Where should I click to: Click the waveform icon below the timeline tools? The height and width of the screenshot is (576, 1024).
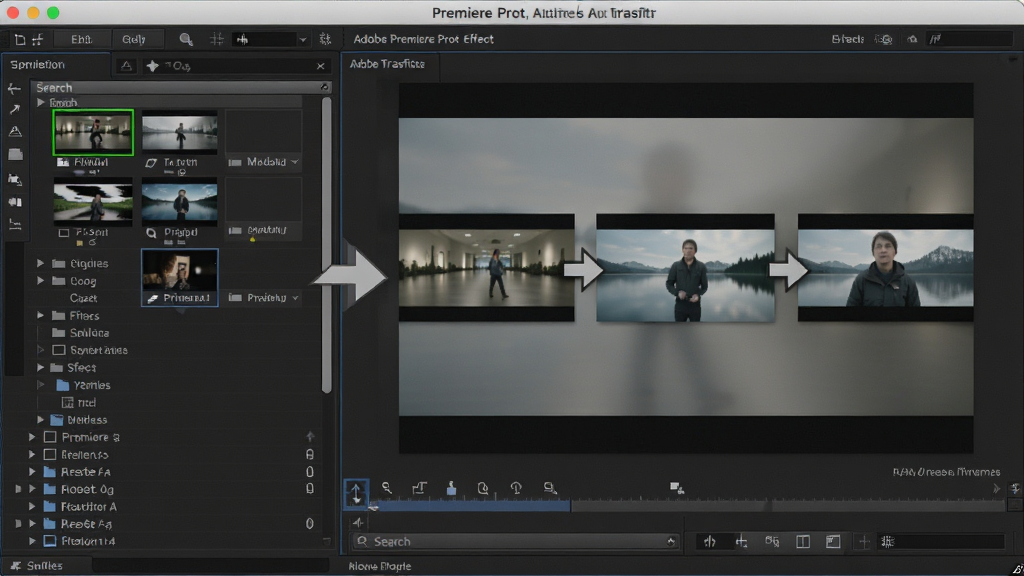(x=358, y=522)
